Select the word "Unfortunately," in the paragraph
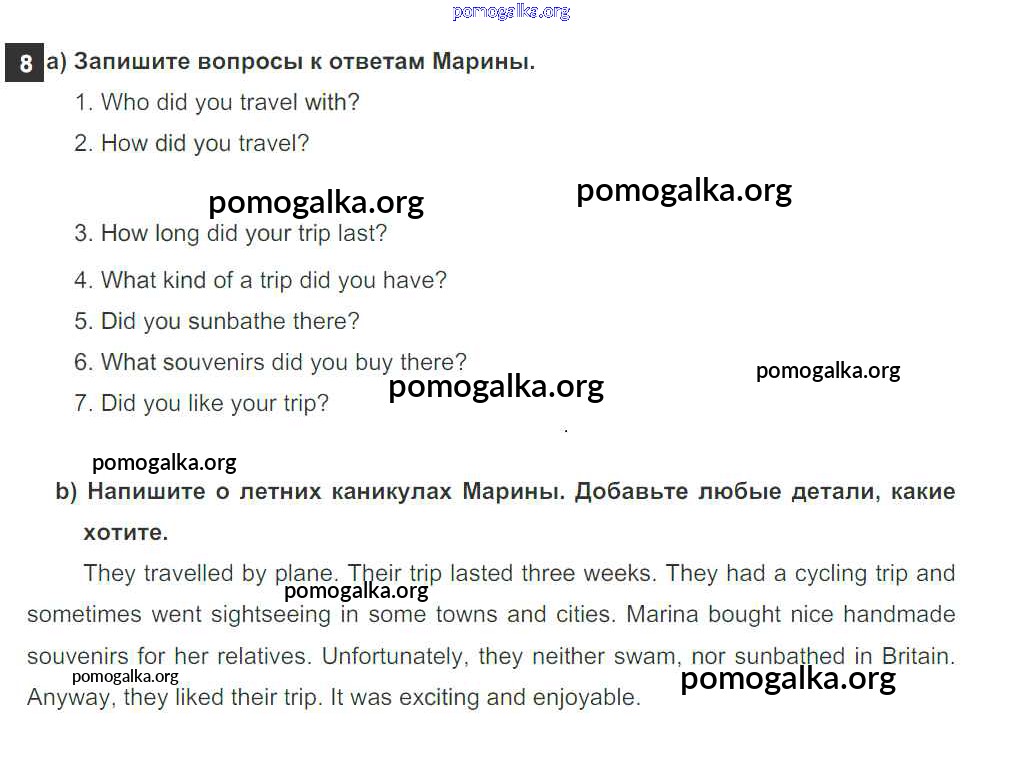This screenshot has width=1020, height=757. tap(394, 657)
